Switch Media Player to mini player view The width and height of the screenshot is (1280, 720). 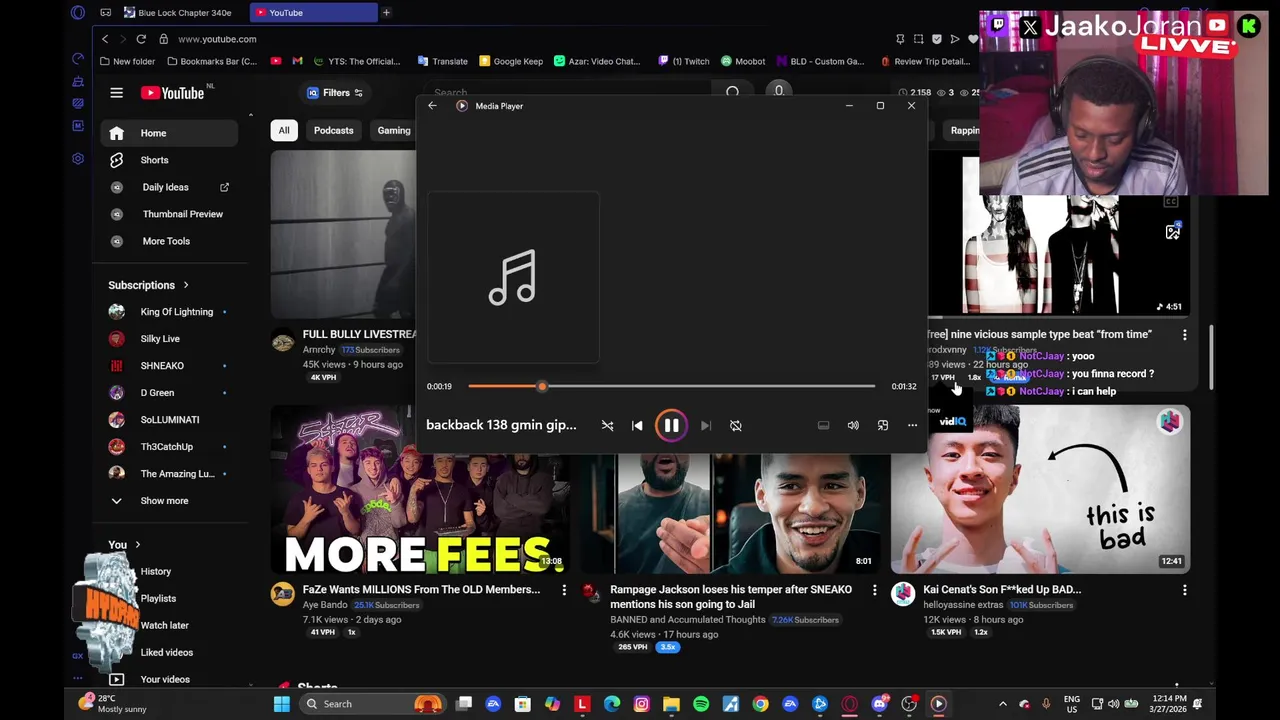[x=883, y=425]
